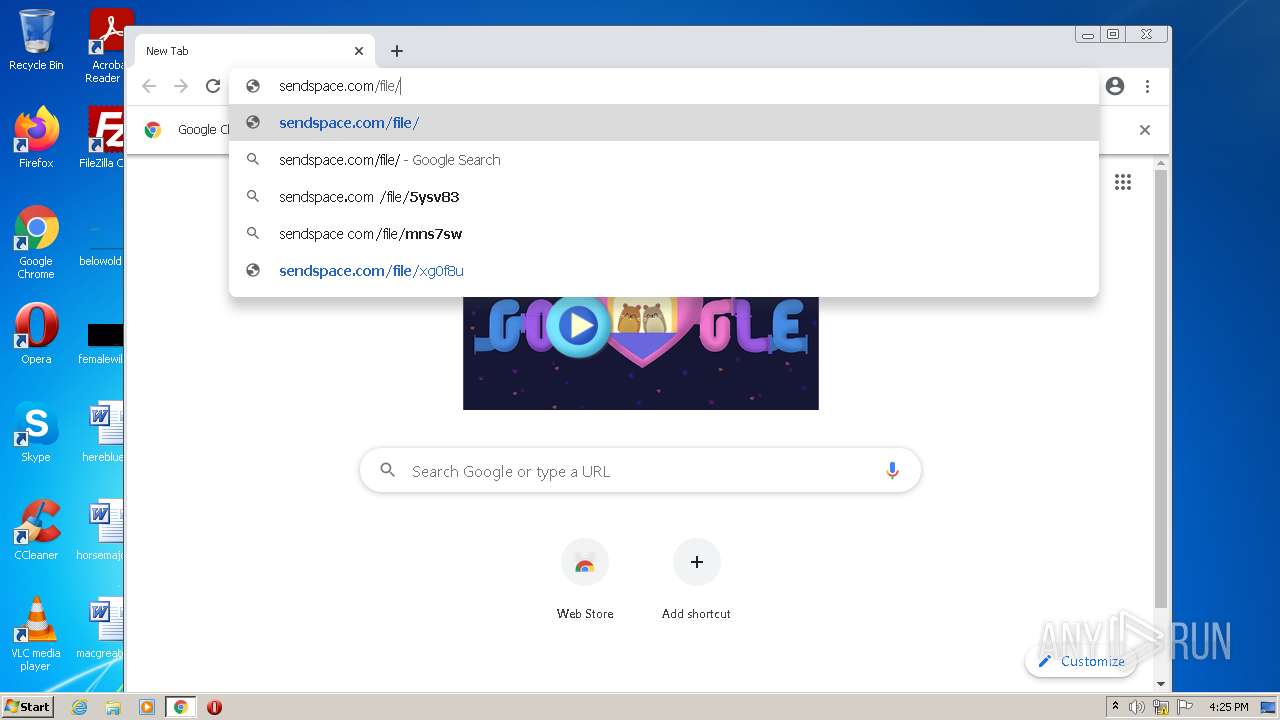Open the Google apps grid

[1123, 182]
